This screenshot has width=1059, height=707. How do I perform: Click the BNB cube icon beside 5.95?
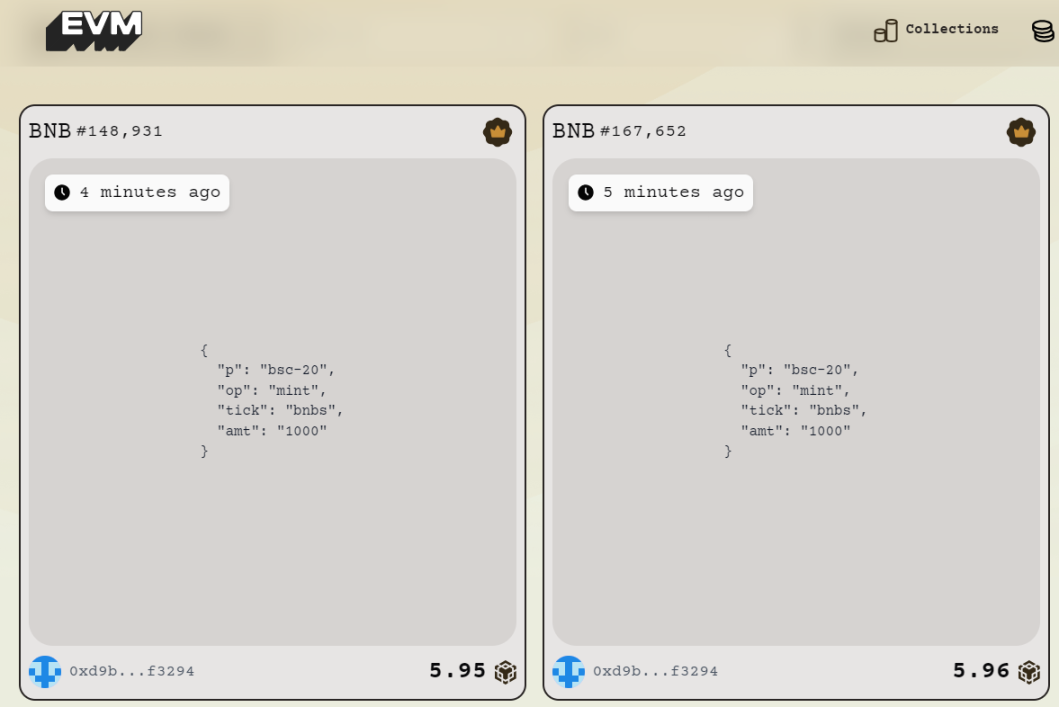click(506, 672)
